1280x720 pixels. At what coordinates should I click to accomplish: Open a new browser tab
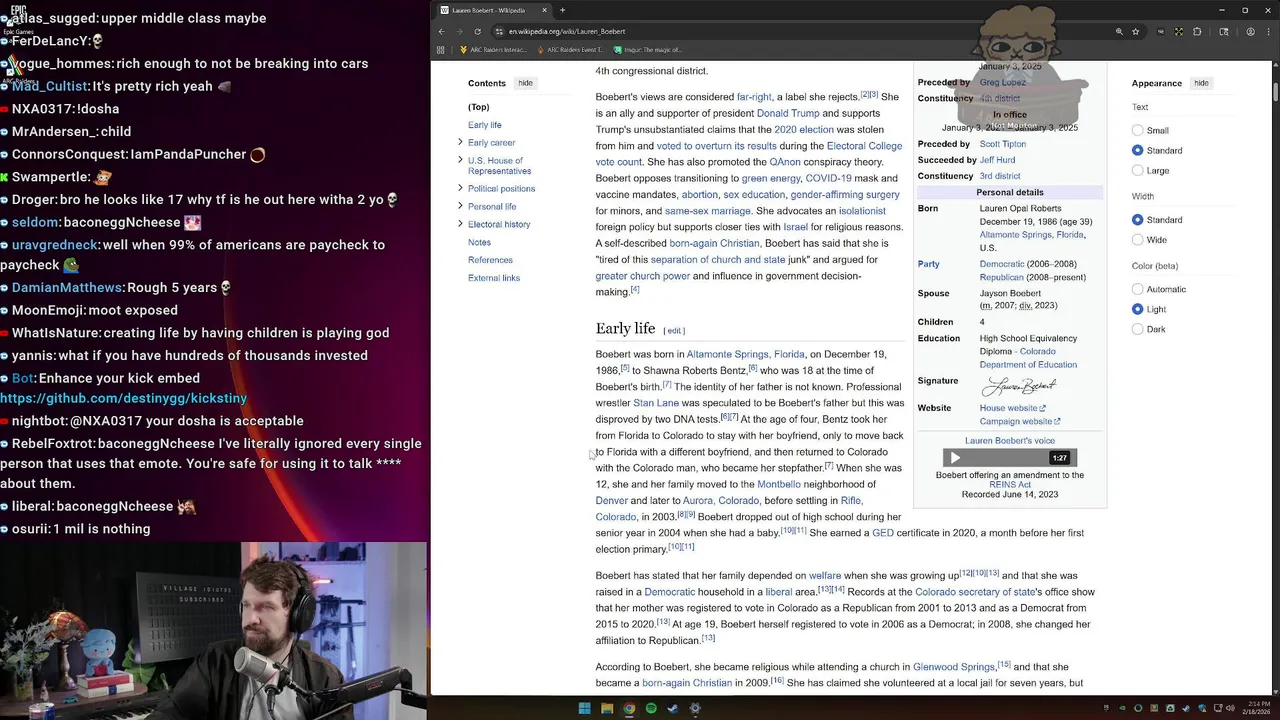pyautogui.click(x=562, y=10)
